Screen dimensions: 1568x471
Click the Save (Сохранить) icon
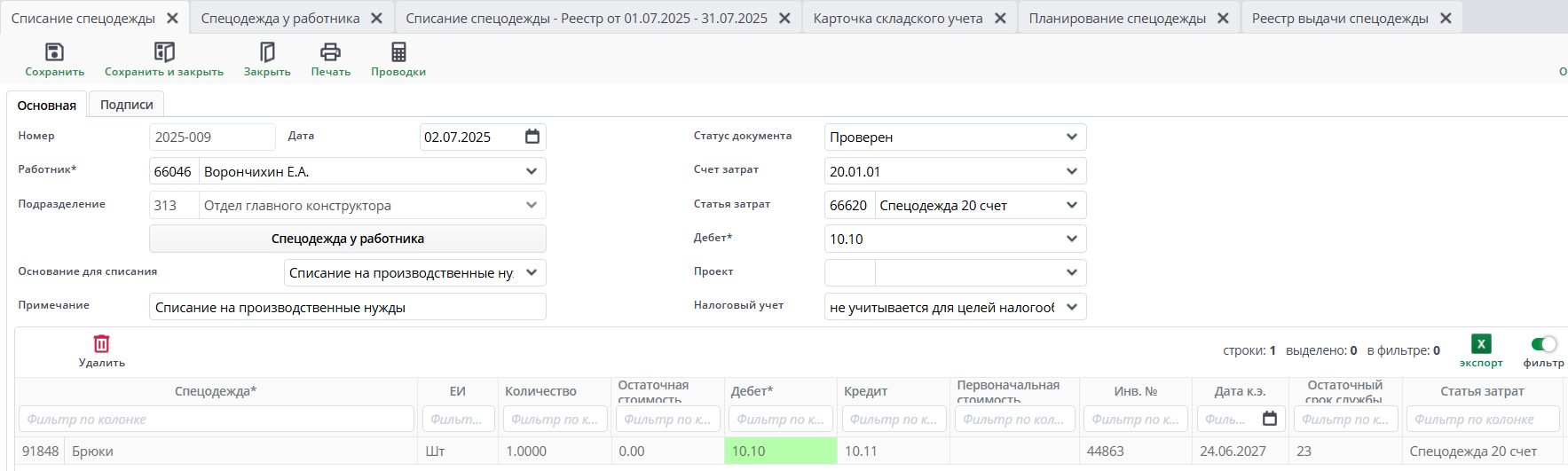(x=54, y=52)
